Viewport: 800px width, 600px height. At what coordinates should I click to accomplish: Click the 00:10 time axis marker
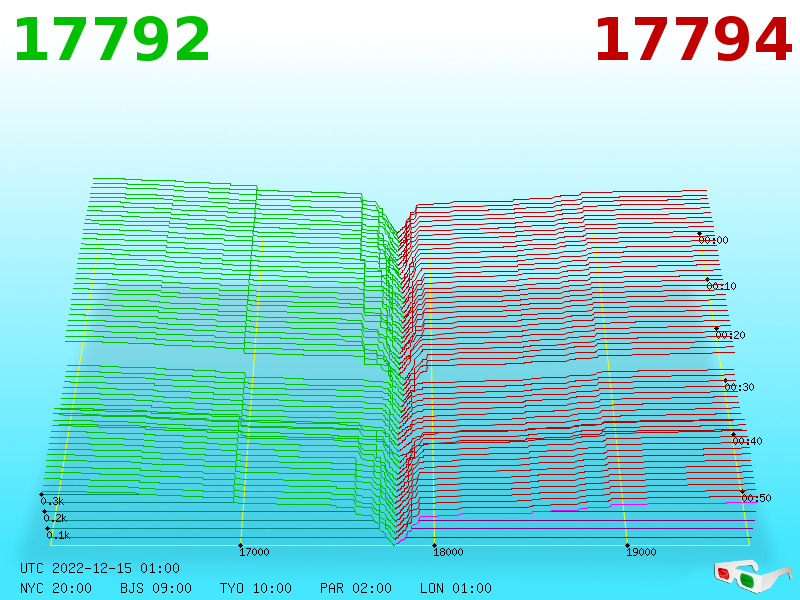721,286
